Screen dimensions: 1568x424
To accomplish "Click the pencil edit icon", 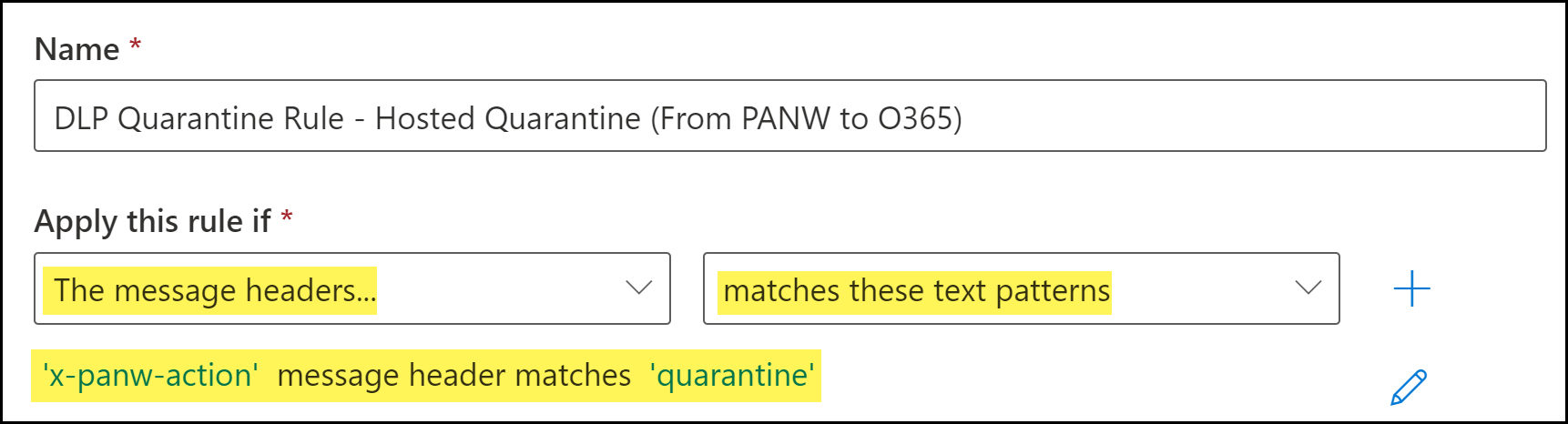I will pos(1408,387).
